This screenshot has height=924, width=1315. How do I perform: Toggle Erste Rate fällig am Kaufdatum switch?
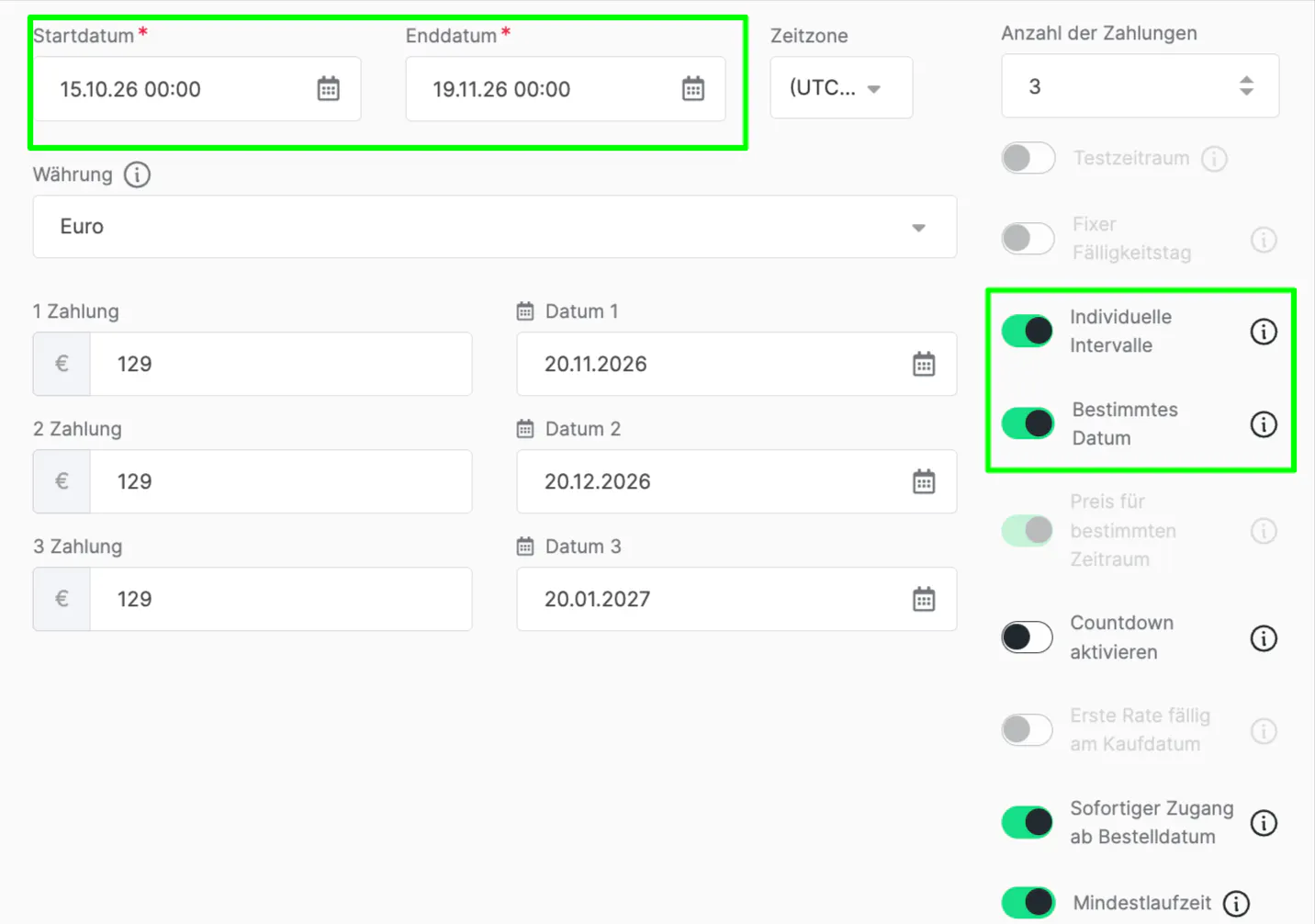(1028, 730)
